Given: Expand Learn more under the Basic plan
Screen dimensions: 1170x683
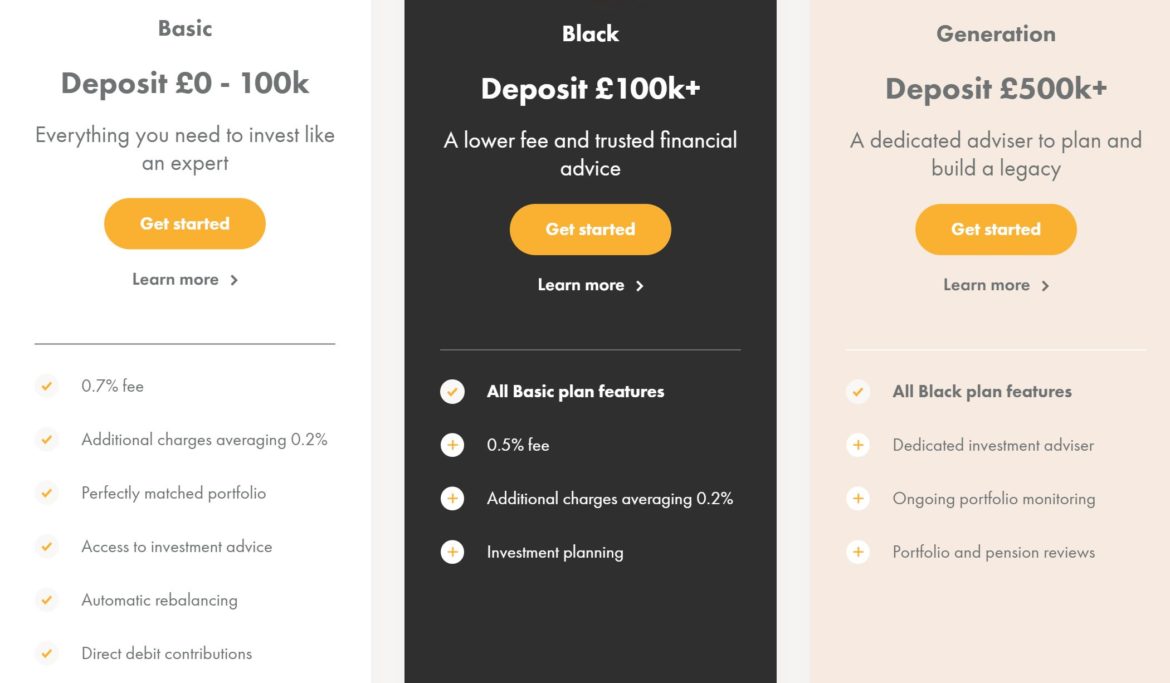Looking at the screenshot, I should click(184, 279).
